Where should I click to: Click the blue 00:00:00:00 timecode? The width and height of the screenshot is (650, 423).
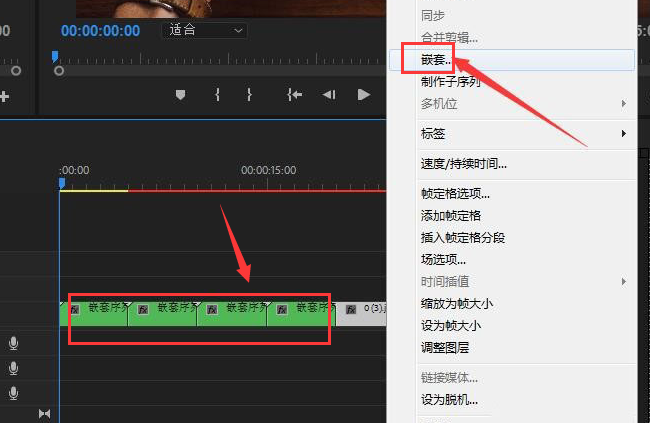point(100,31)
